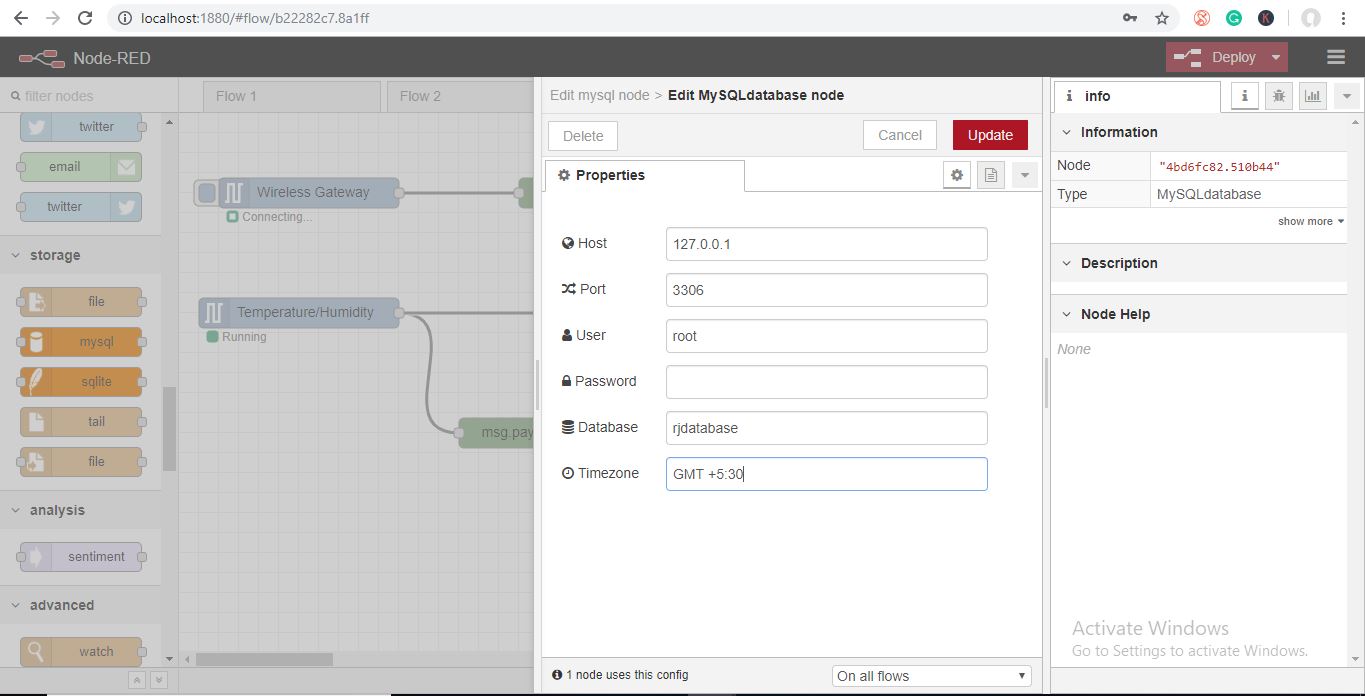Viewport: 1365px width, 696px height.
Task: Go back using browser back arrow
Action: click(20, 18)
